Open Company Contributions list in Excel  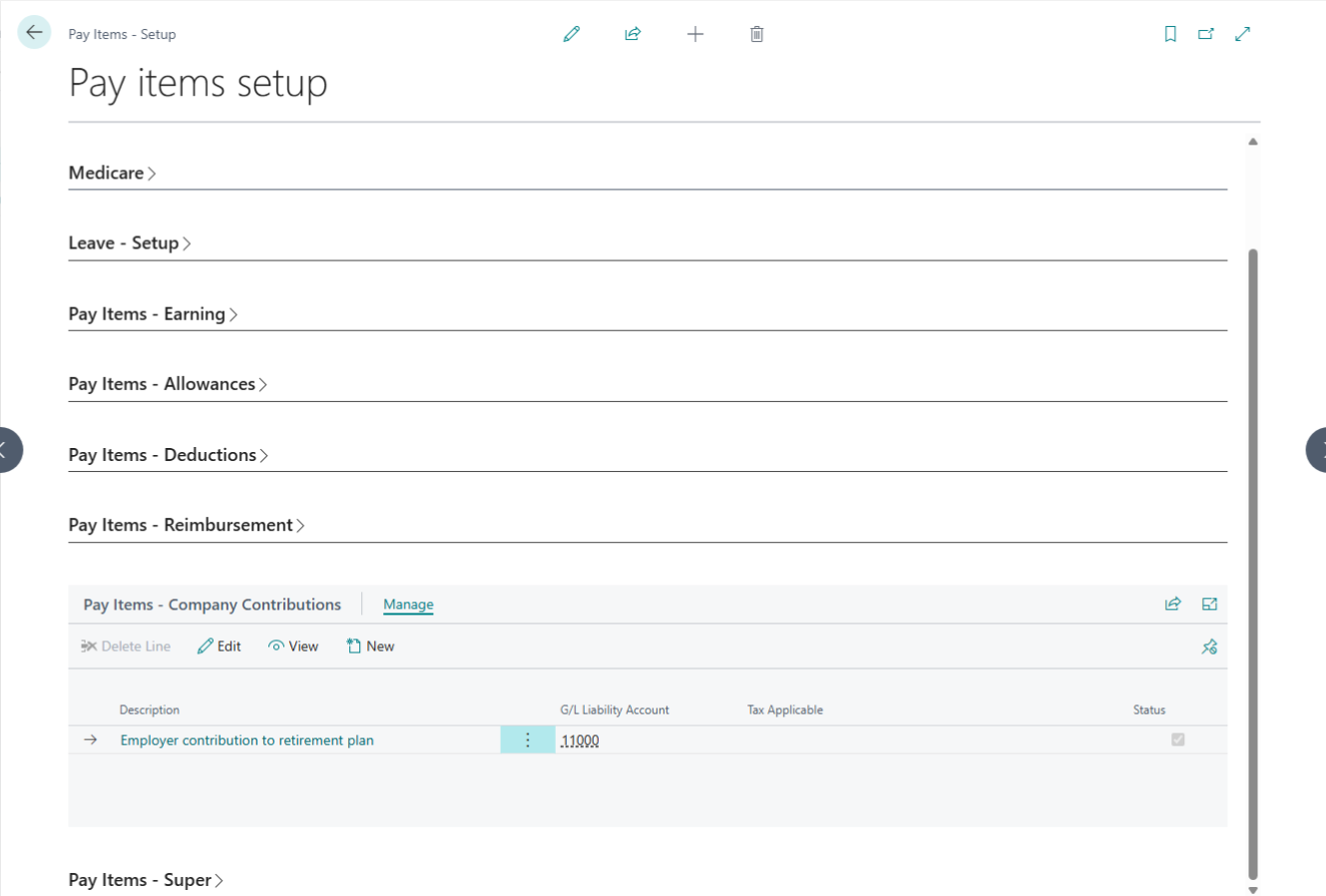tap(1208, 604)
